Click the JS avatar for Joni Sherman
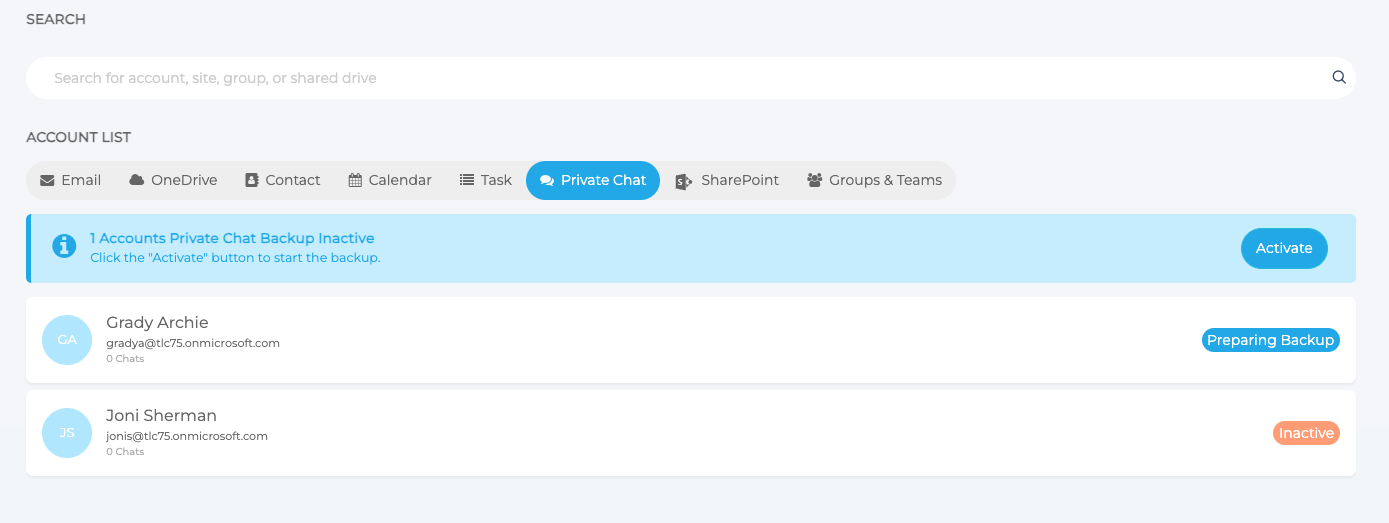Screen dimensions: 1389x523 67,433
